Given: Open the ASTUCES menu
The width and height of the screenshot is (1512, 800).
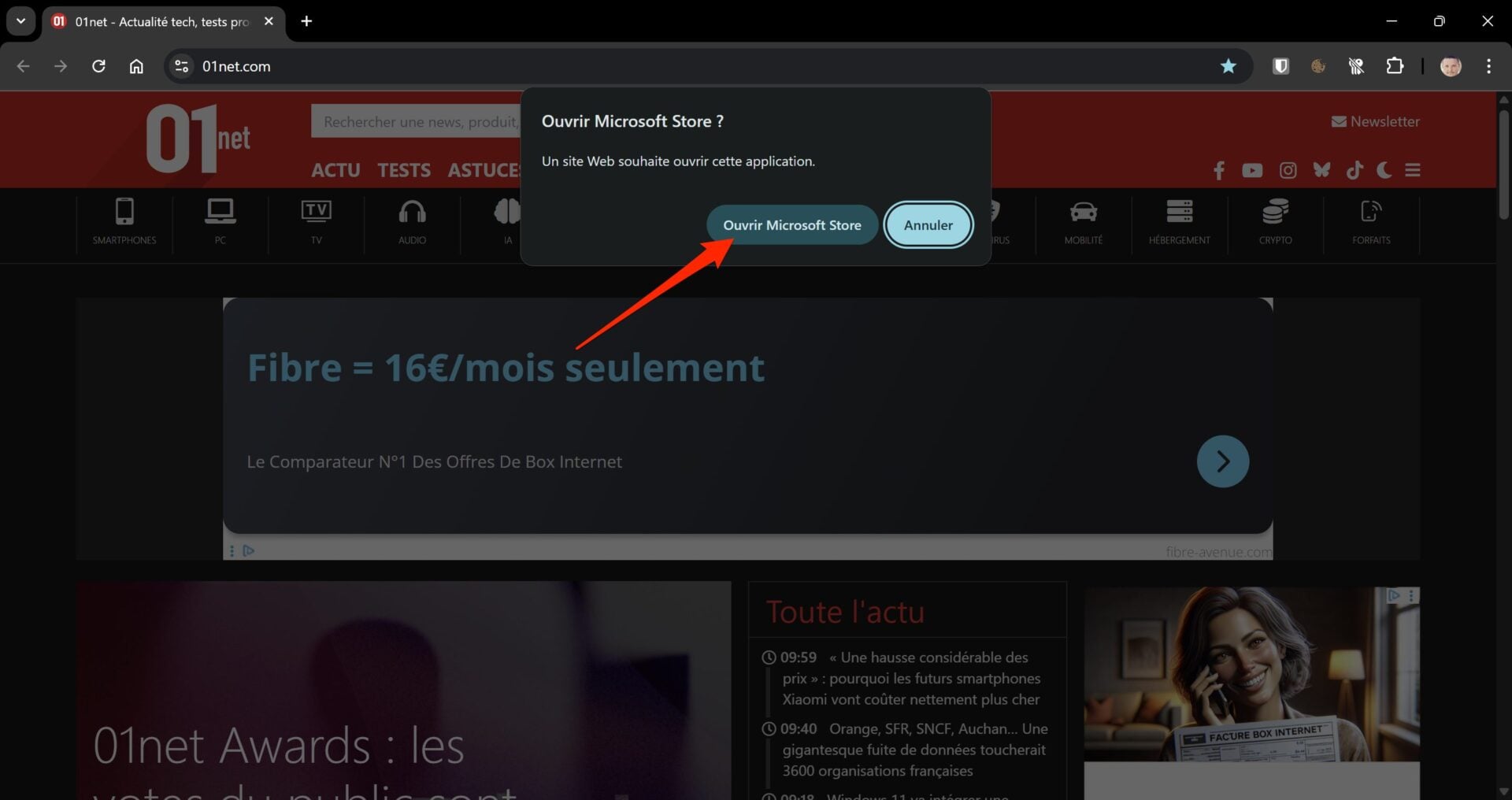Looking at the screenshot, I should tap(484, 170).
